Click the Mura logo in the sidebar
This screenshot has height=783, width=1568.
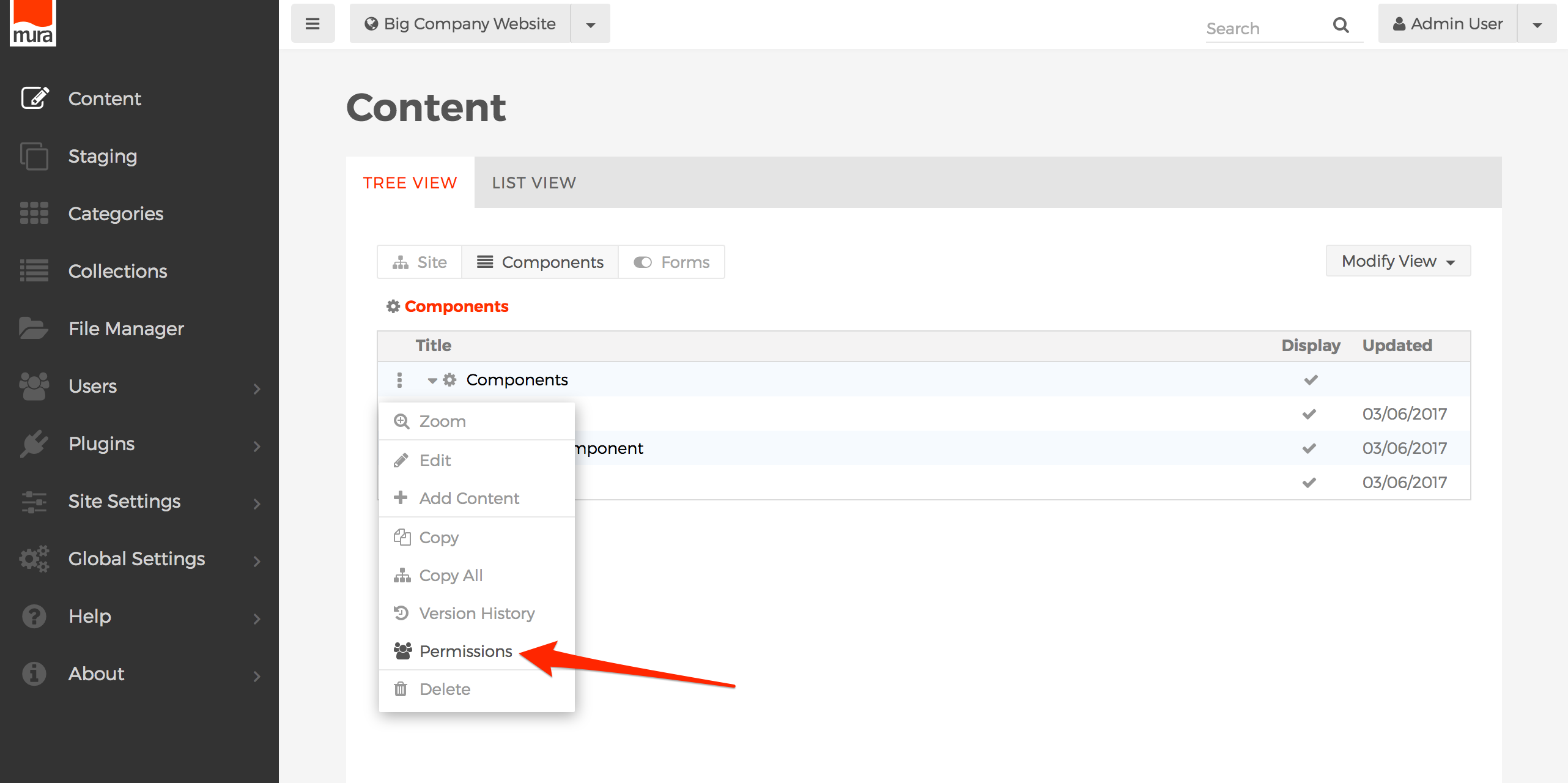[x=33, y=23]
